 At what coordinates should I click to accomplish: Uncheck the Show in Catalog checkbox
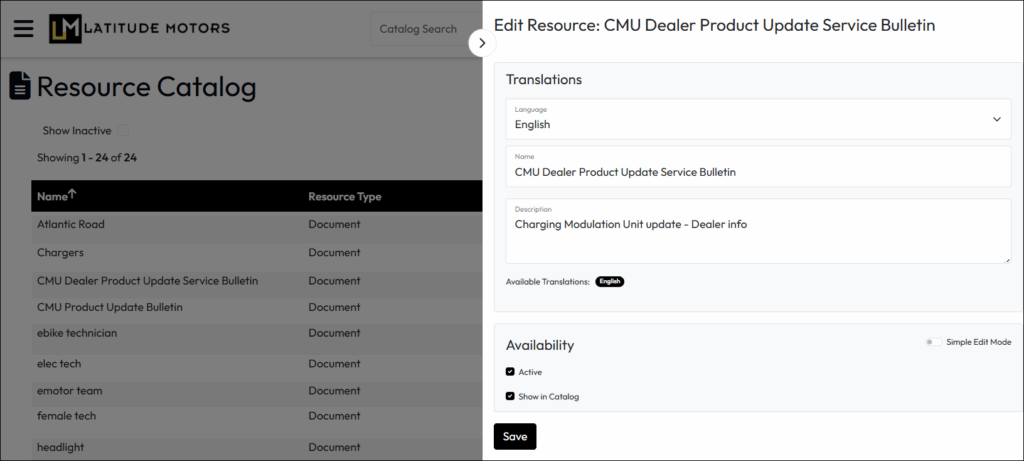[x=510, y=396]
